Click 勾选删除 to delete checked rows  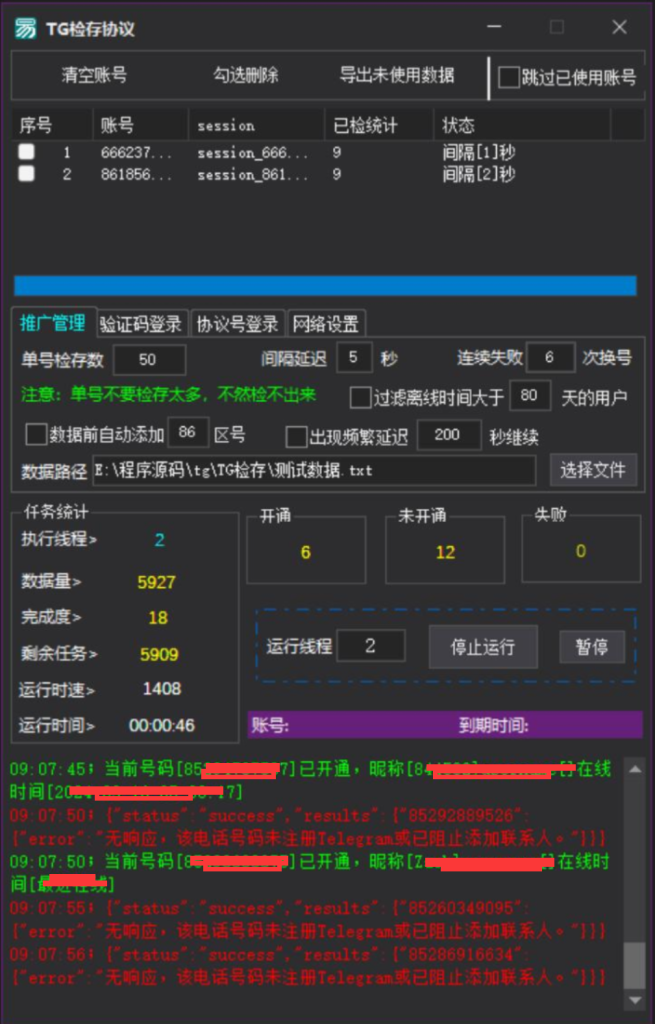(x=246, y=75)
